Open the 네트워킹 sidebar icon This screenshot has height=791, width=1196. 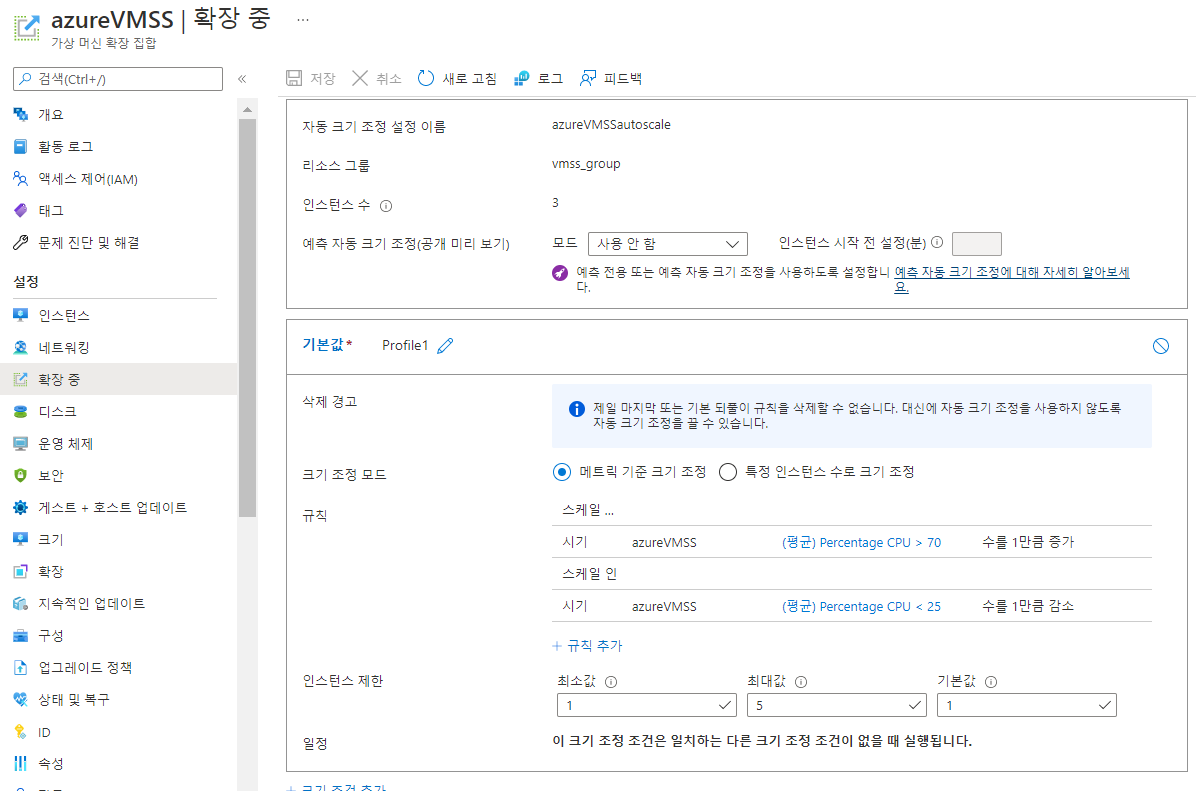(x=21, y=347)
